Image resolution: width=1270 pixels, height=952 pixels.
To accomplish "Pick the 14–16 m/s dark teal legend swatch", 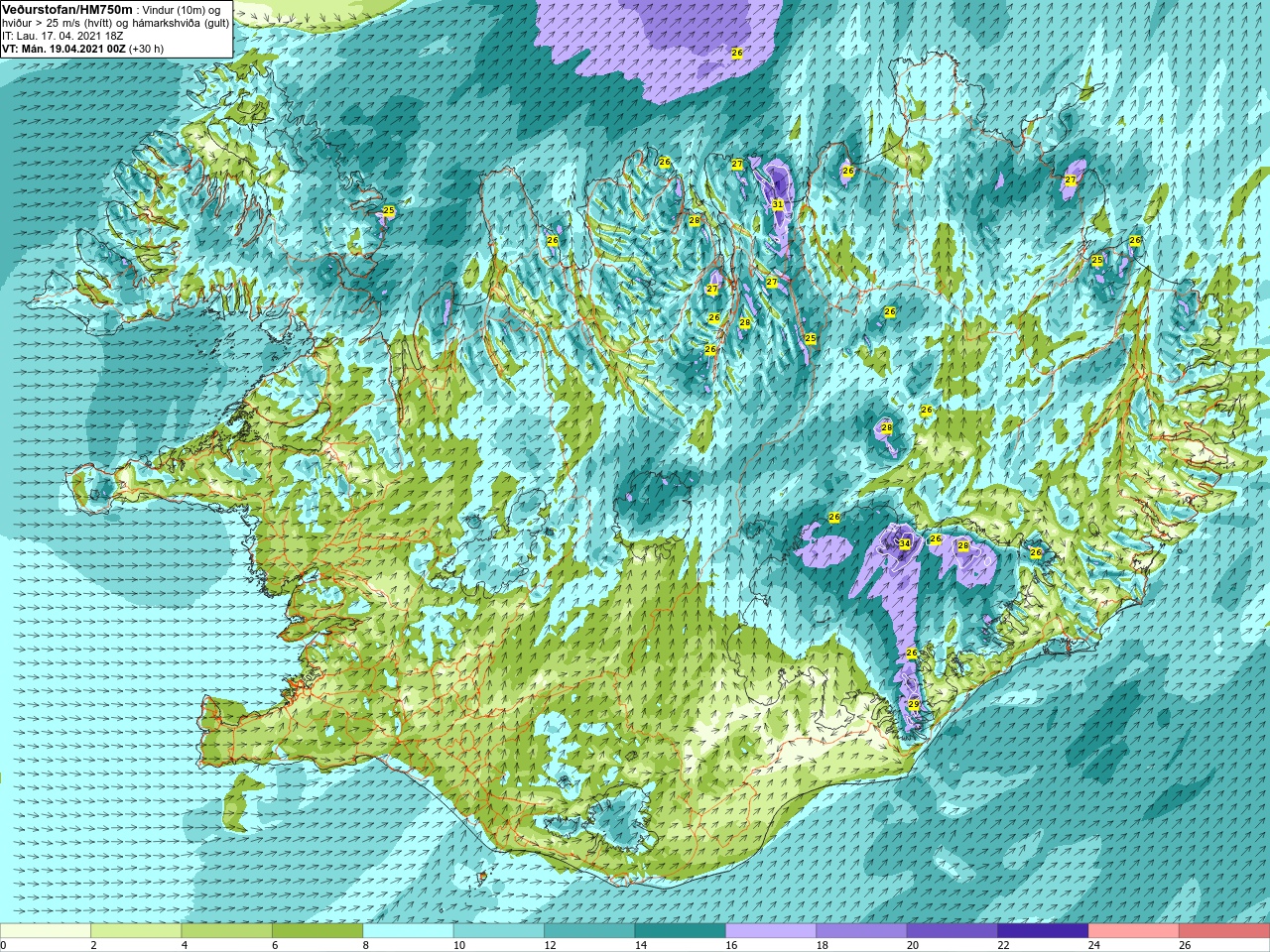I will 681,931.
